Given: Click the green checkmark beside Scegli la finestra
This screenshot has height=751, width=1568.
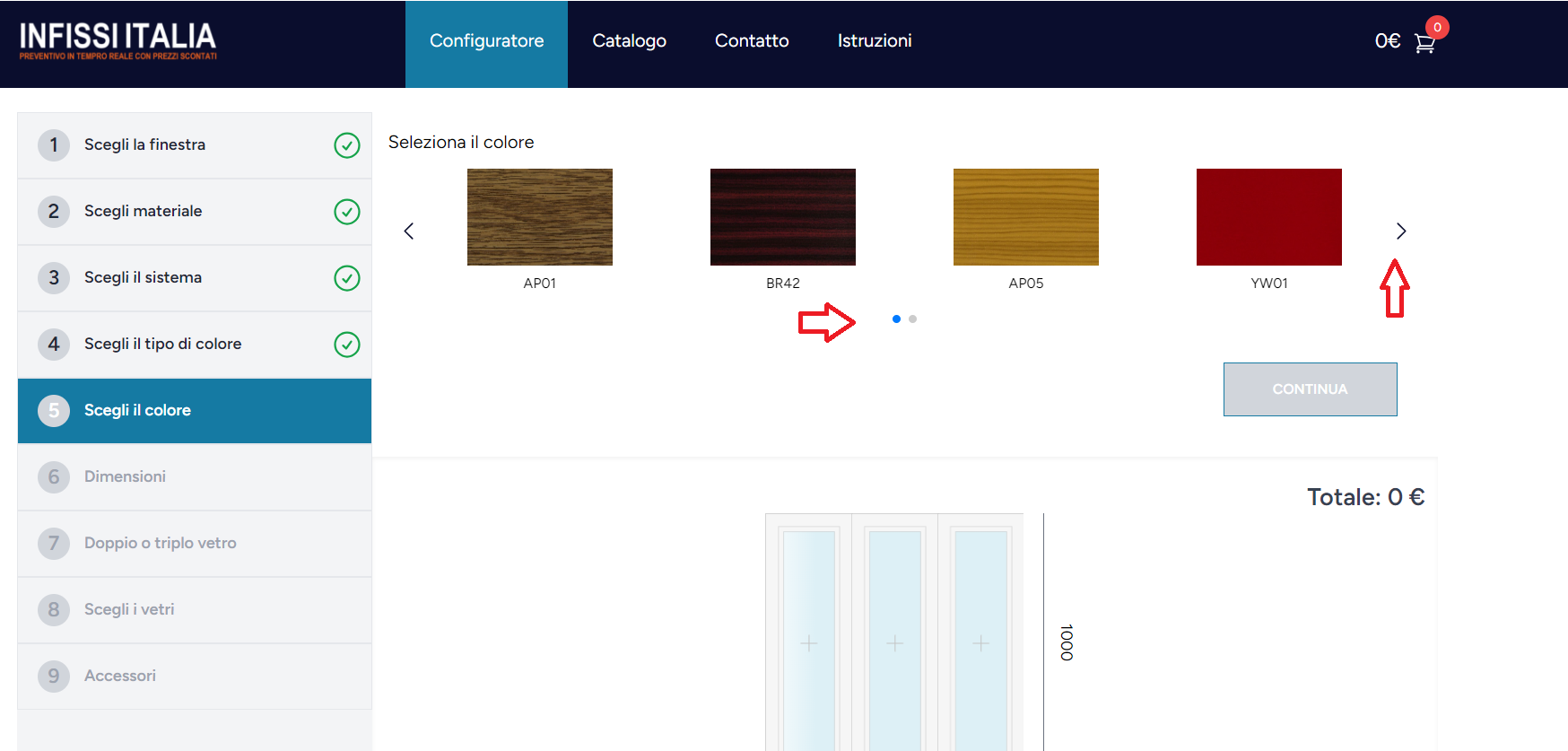Looking at the screenshot, I should coord(347,145).
